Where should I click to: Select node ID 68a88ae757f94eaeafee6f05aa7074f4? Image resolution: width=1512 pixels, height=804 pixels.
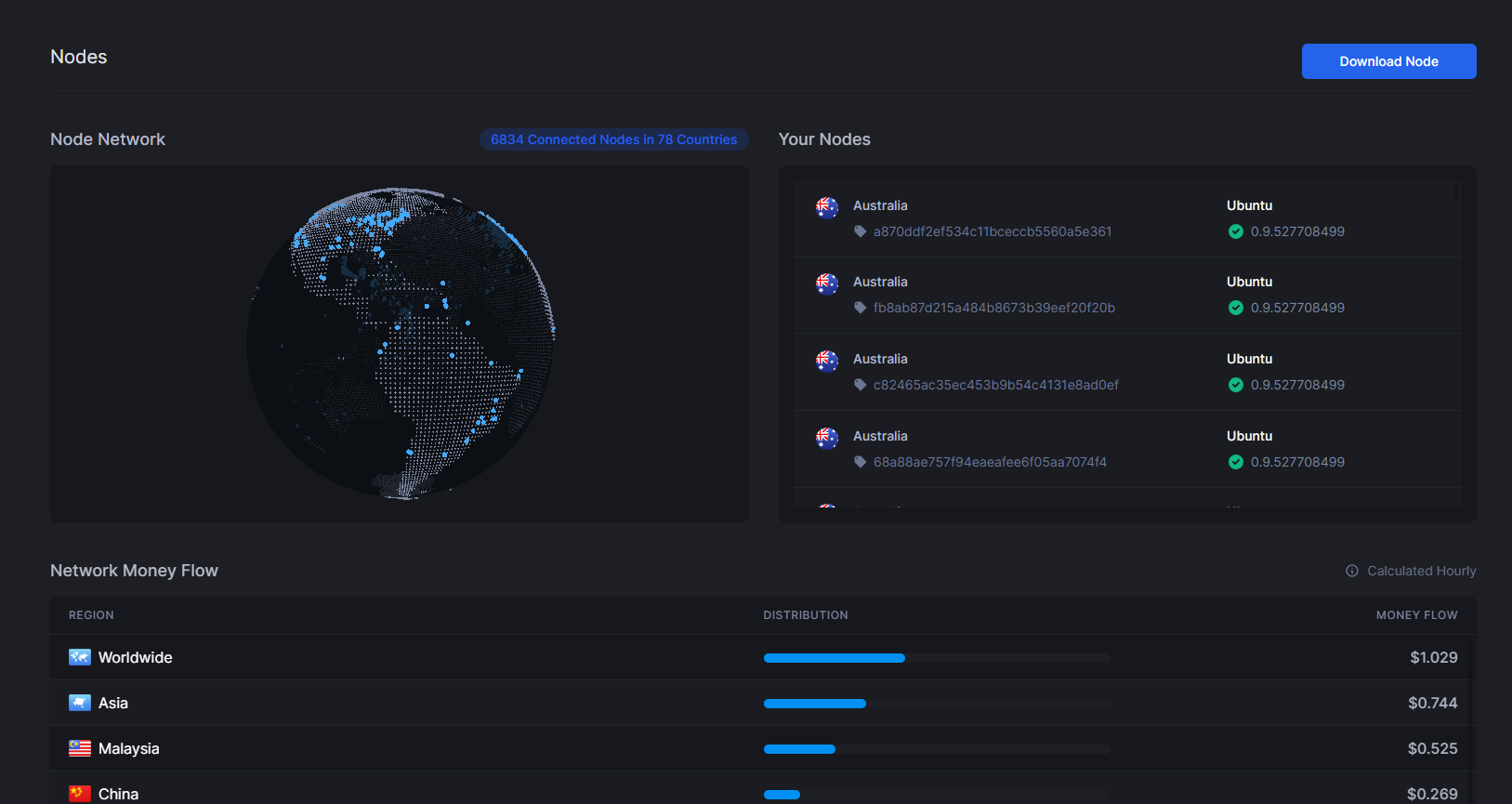990,462
